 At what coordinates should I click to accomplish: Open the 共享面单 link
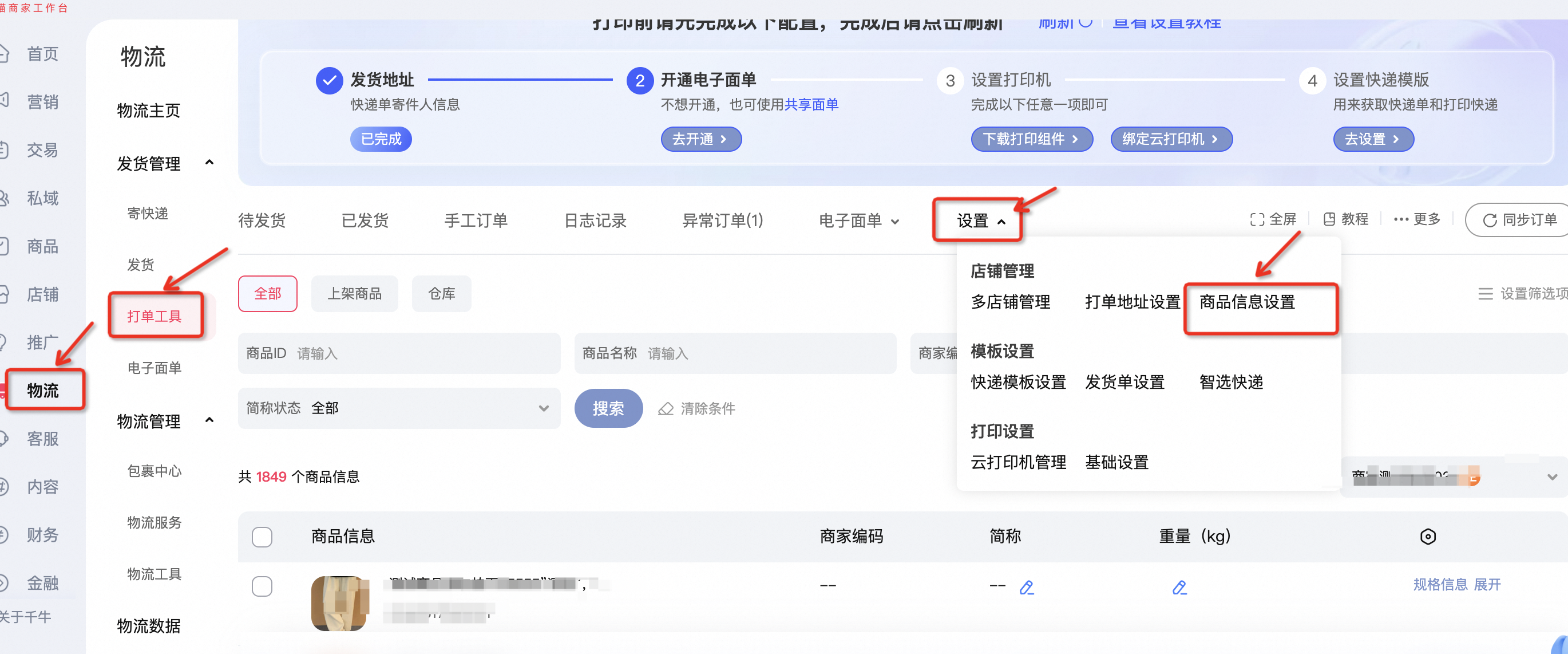(x=811, y=105)
